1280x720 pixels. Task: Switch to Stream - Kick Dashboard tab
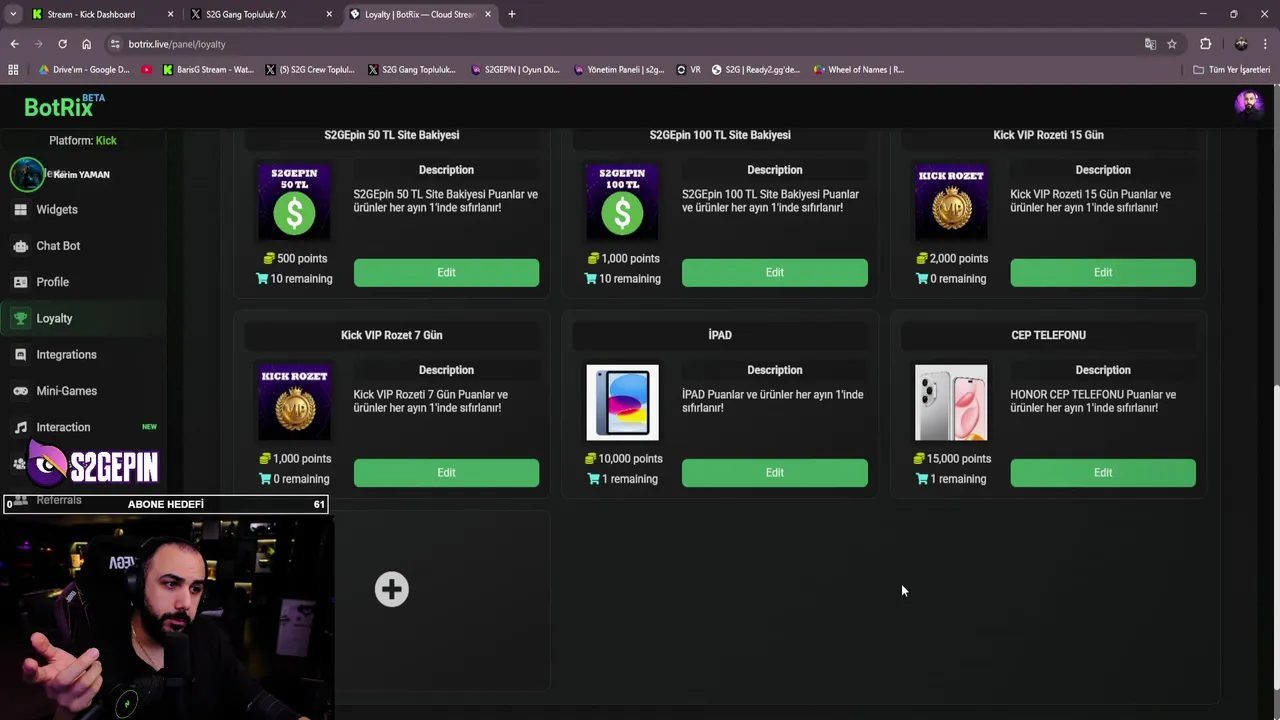93,14
